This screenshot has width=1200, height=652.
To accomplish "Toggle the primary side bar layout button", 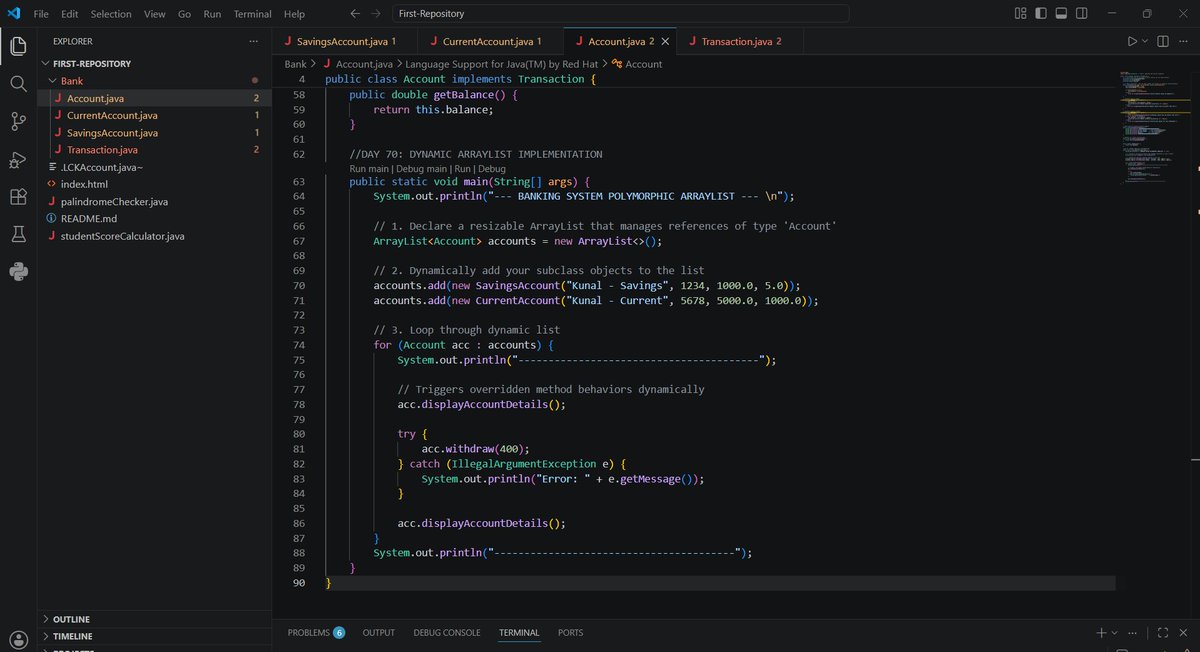I will 1041,14.
